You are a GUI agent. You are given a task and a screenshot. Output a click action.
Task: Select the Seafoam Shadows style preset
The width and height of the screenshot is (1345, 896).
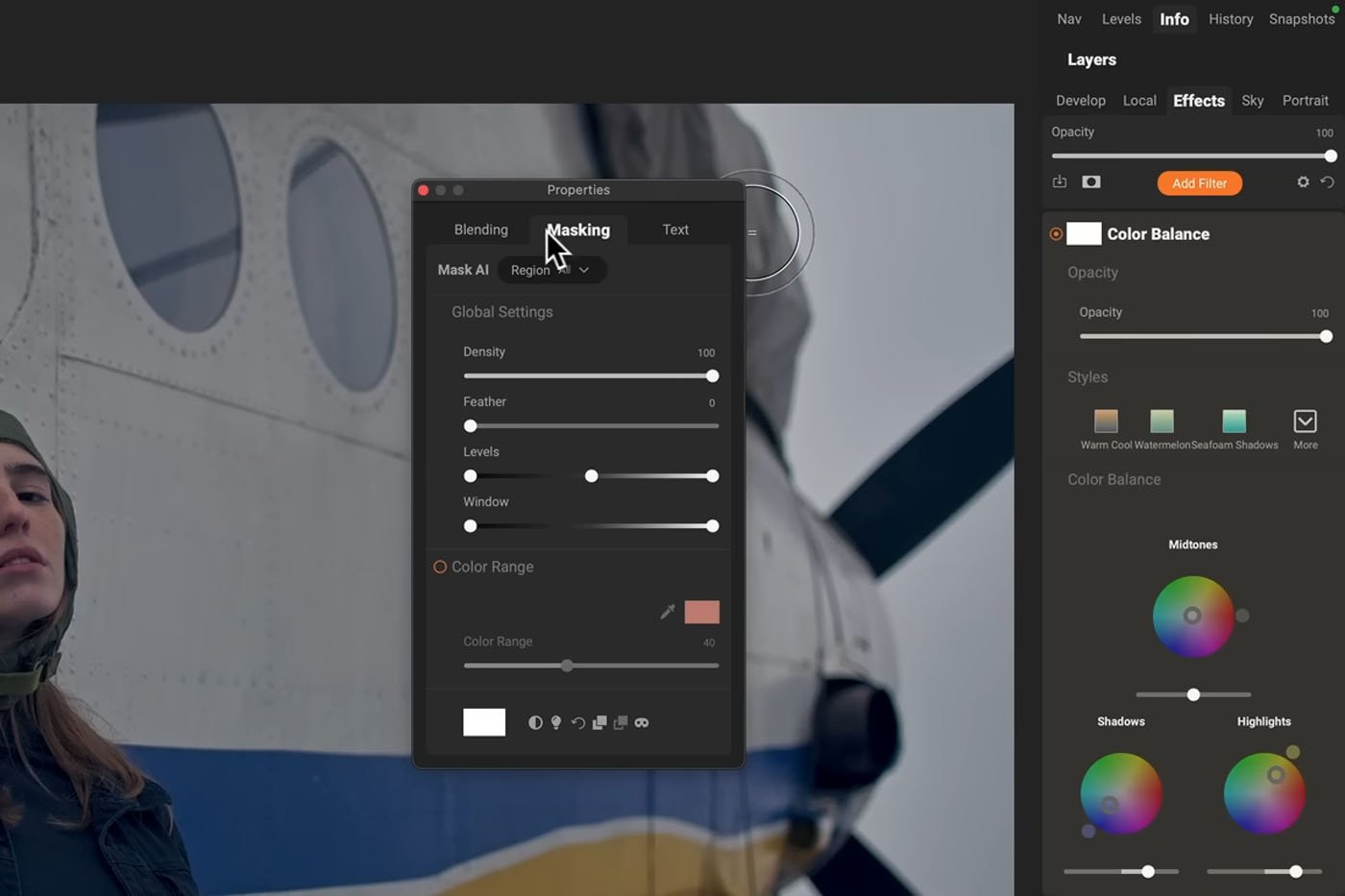1234,421
